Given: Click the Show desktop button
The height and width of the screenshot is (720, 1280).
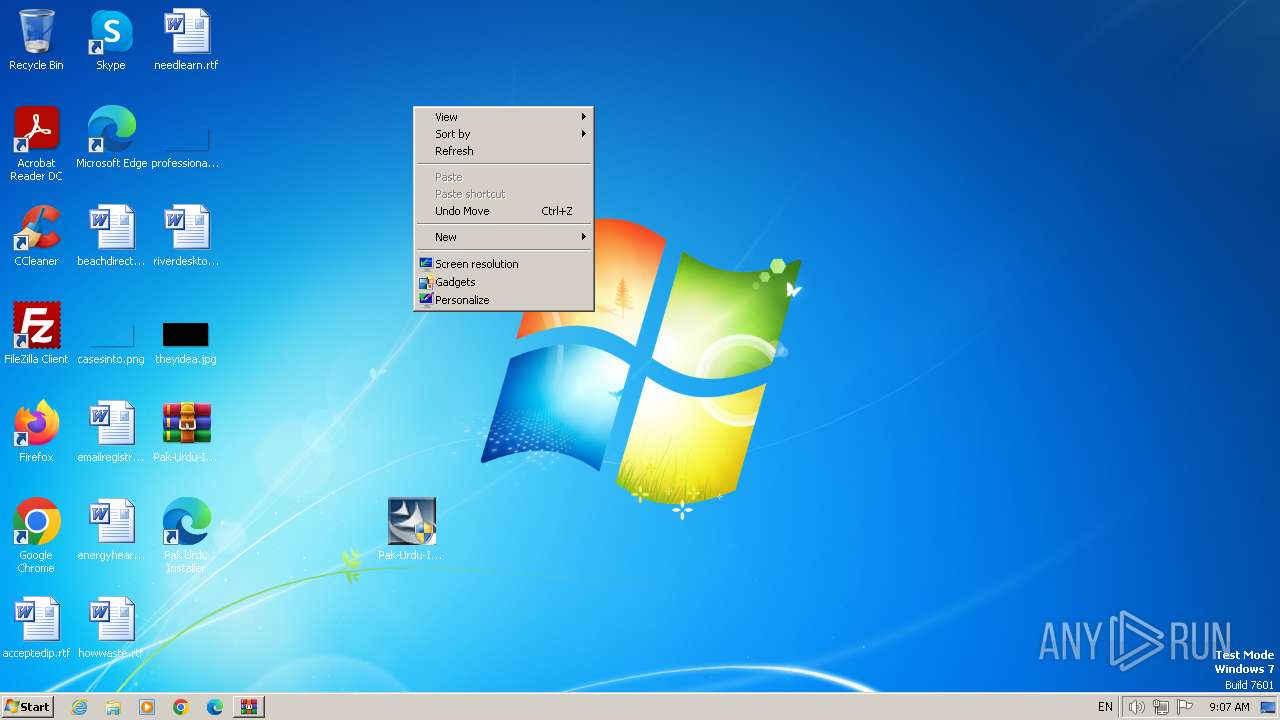Looking at the screenshot, I should (1269, 707).
